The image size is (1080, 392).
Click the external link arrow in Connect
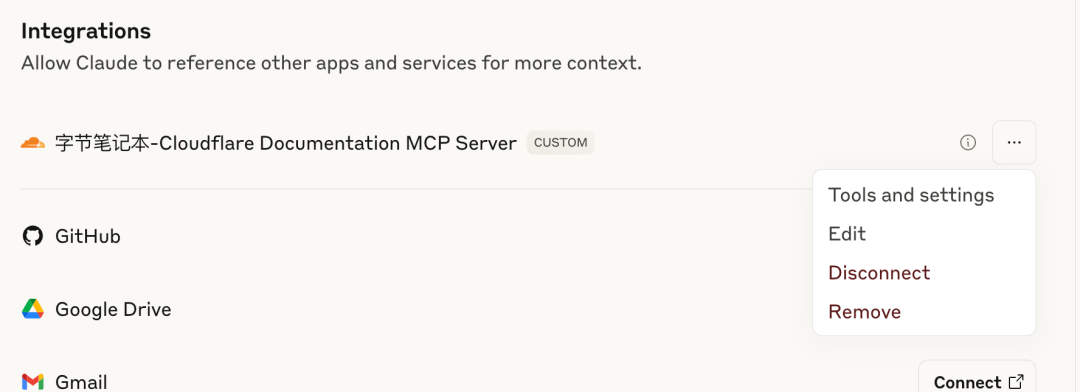[x=1016, y=382]
